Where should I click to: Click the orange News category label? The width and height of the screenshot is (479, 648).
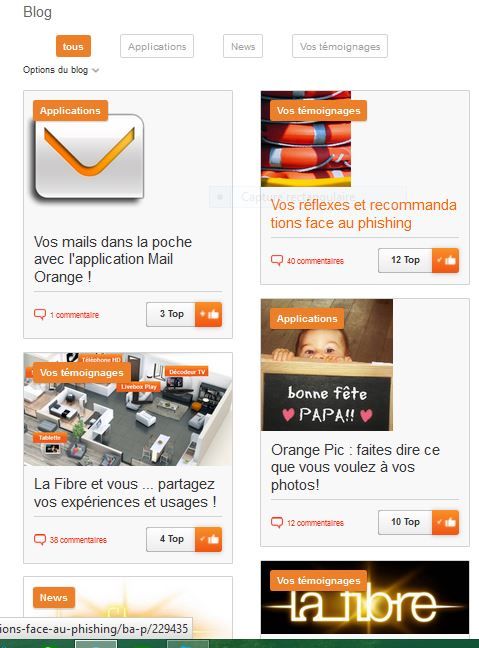click(x=54, y=598)
